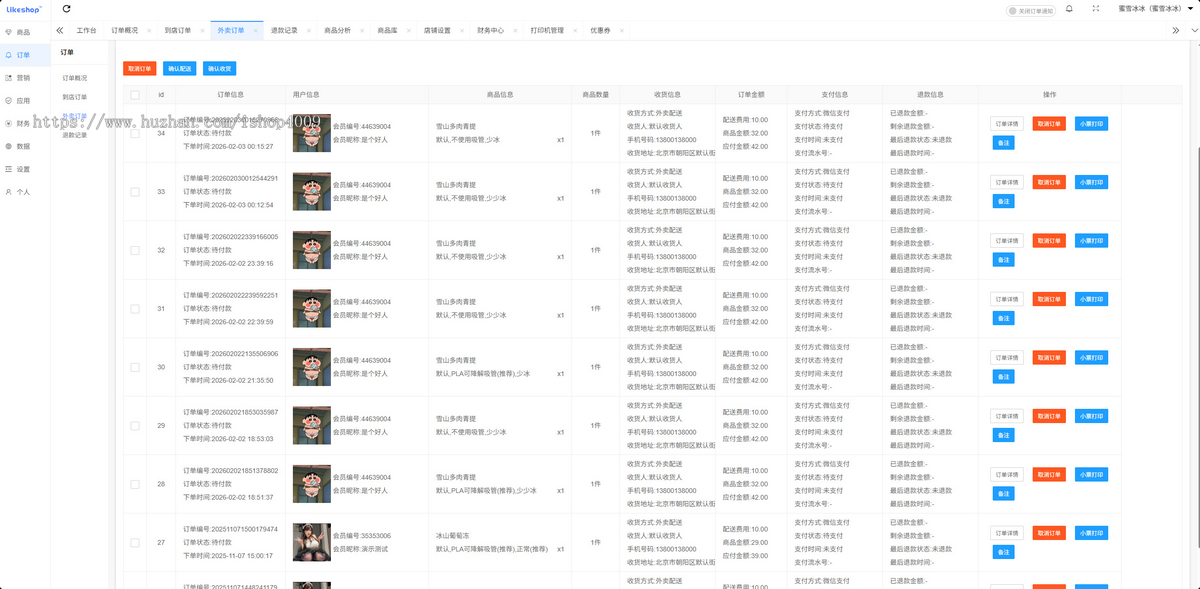Close the 到店订单 tab
This screenshot has height=589, width=1200.
202,31
